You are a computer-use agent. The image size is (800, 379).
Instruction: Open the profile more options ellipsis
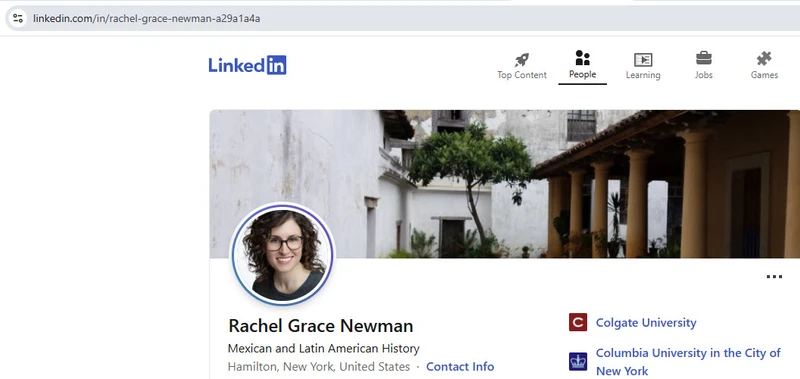(x=774, y=277)
